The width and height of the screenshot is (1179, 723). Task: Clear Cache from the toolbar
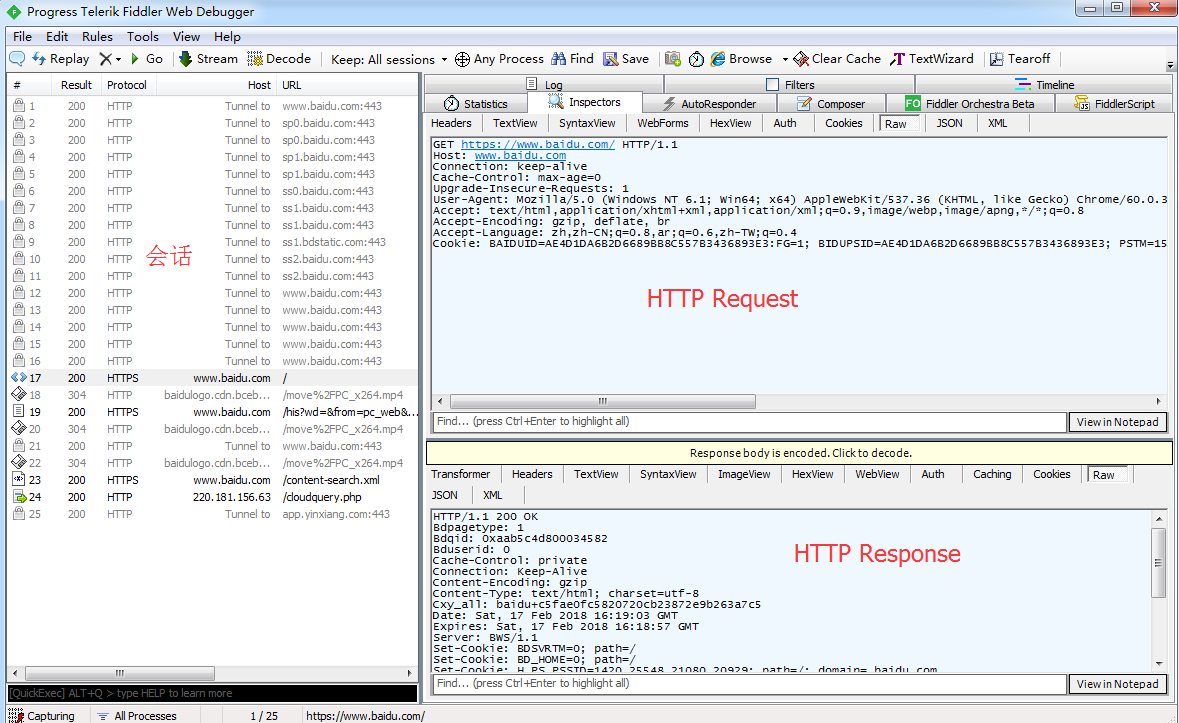click(x=837, y=59)
